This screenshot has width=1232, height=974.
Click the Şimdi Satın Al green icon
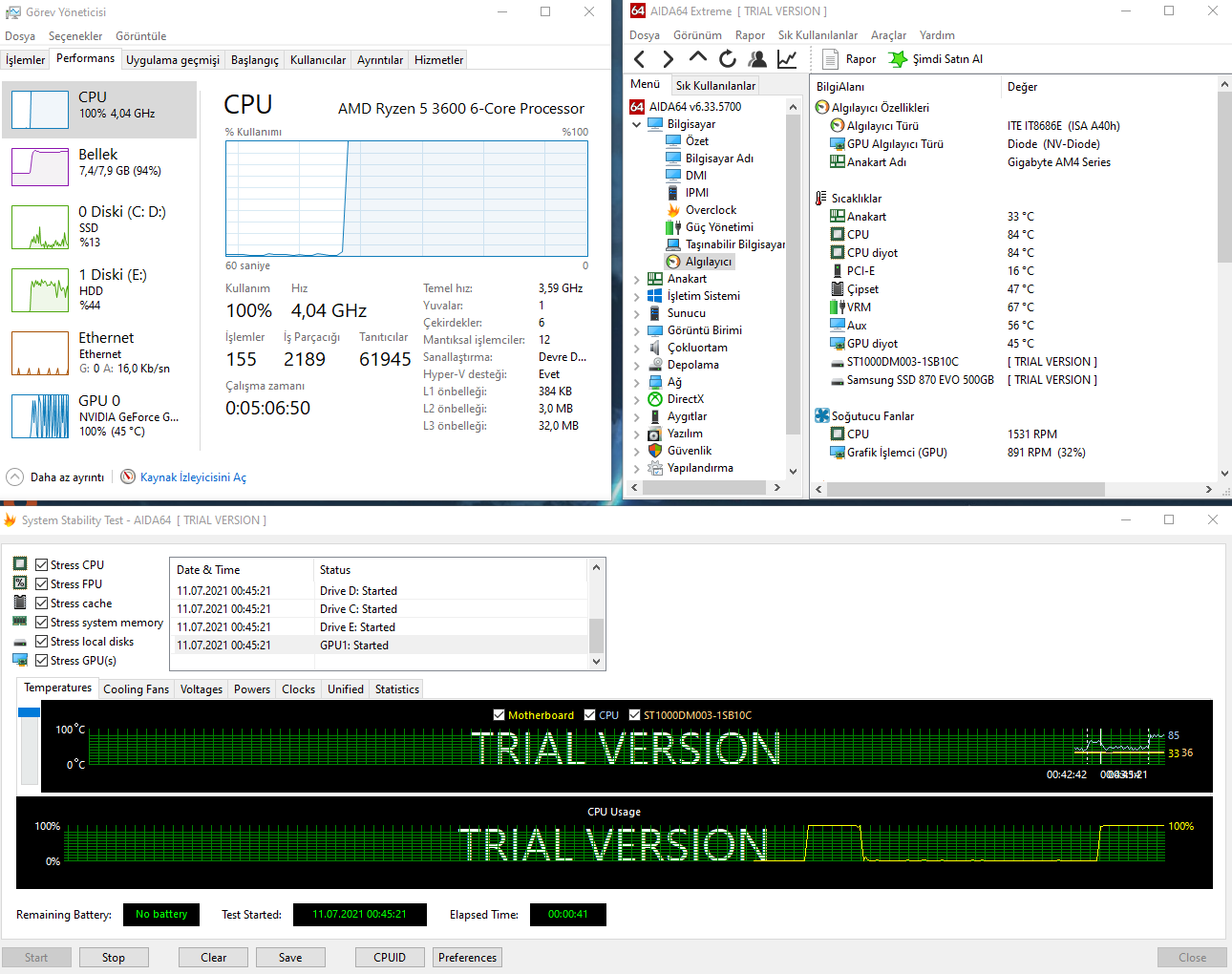(x=898, y=59)
